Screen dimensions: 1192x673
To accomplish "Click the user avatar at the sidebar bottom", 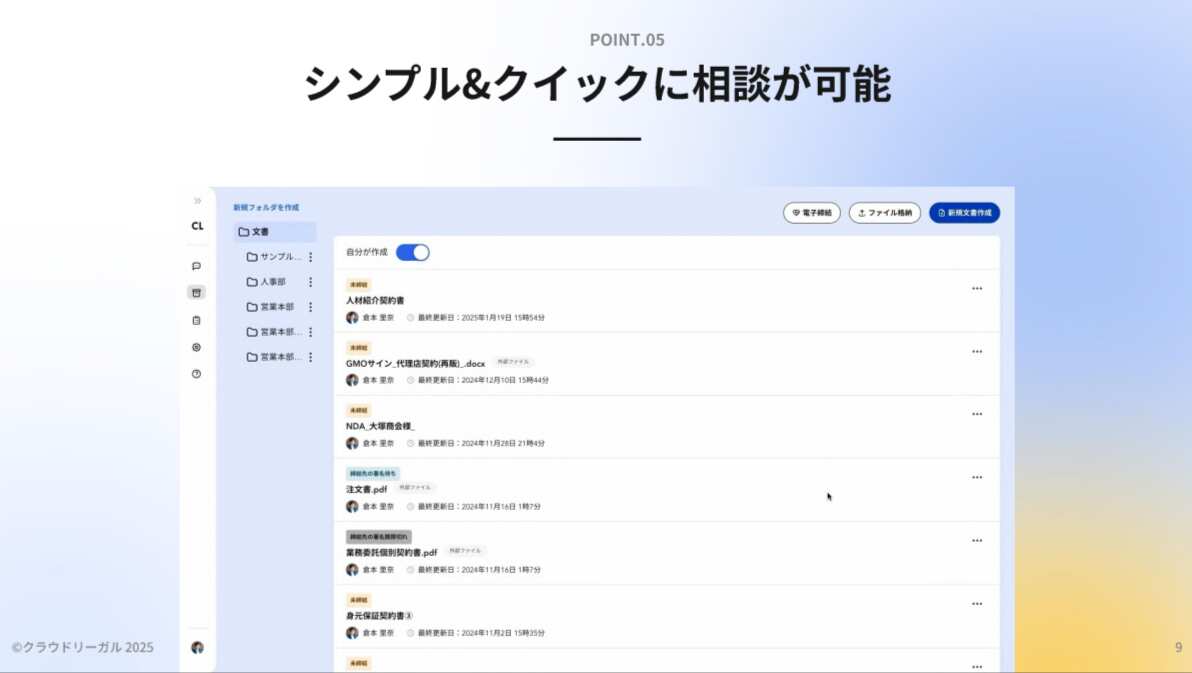I will 197,648.
